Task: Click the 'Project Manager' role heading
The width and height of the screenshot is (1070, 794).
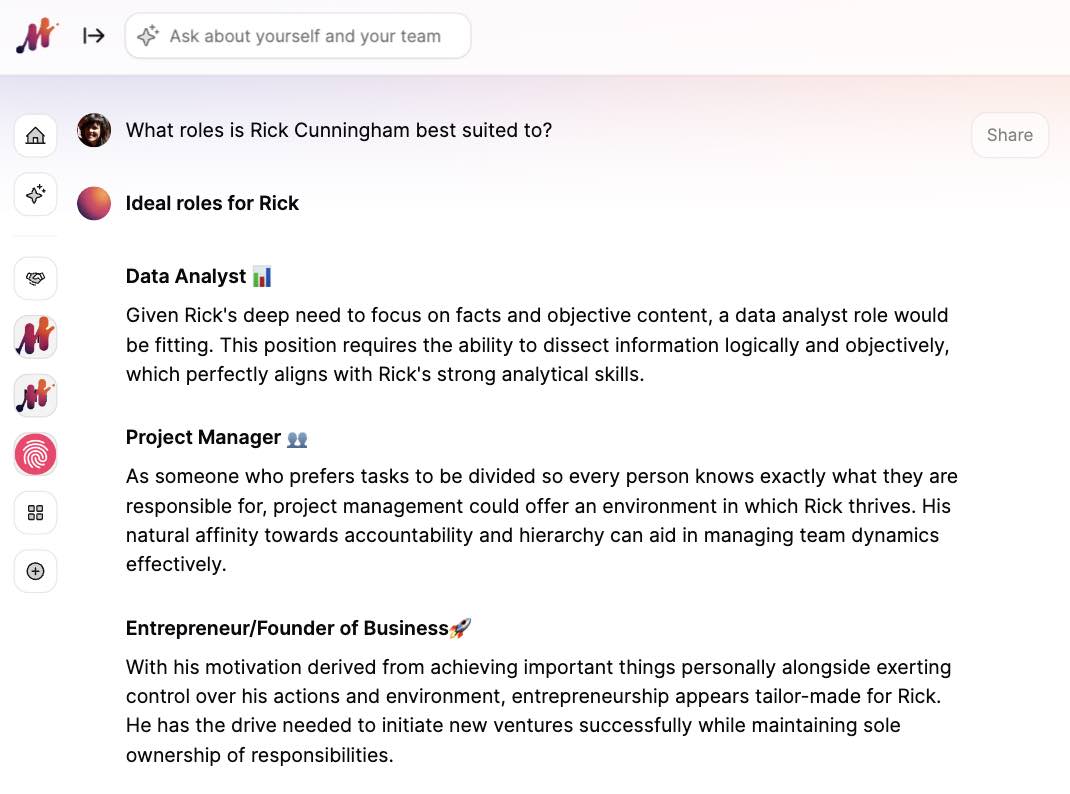Action: [x=203, y=437]
